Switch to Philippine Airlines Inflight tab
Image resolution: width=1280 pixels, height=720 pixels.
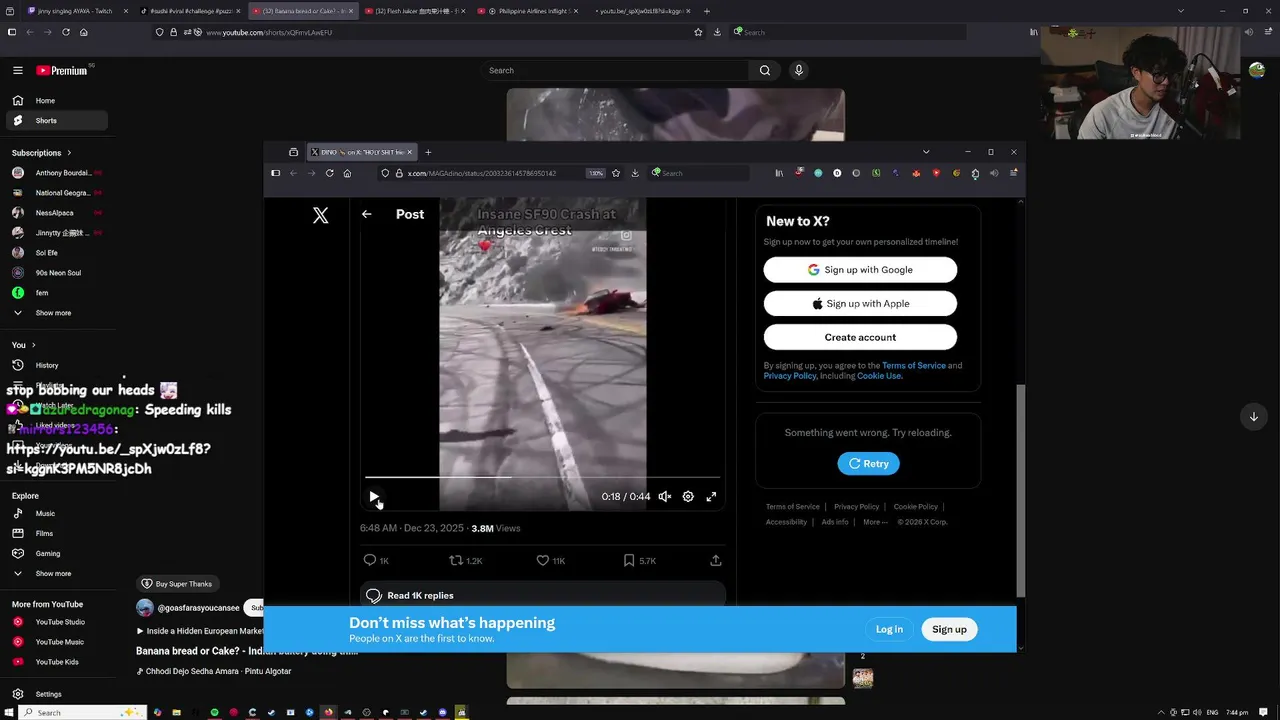pyautogui.click(x=527, y=11)
